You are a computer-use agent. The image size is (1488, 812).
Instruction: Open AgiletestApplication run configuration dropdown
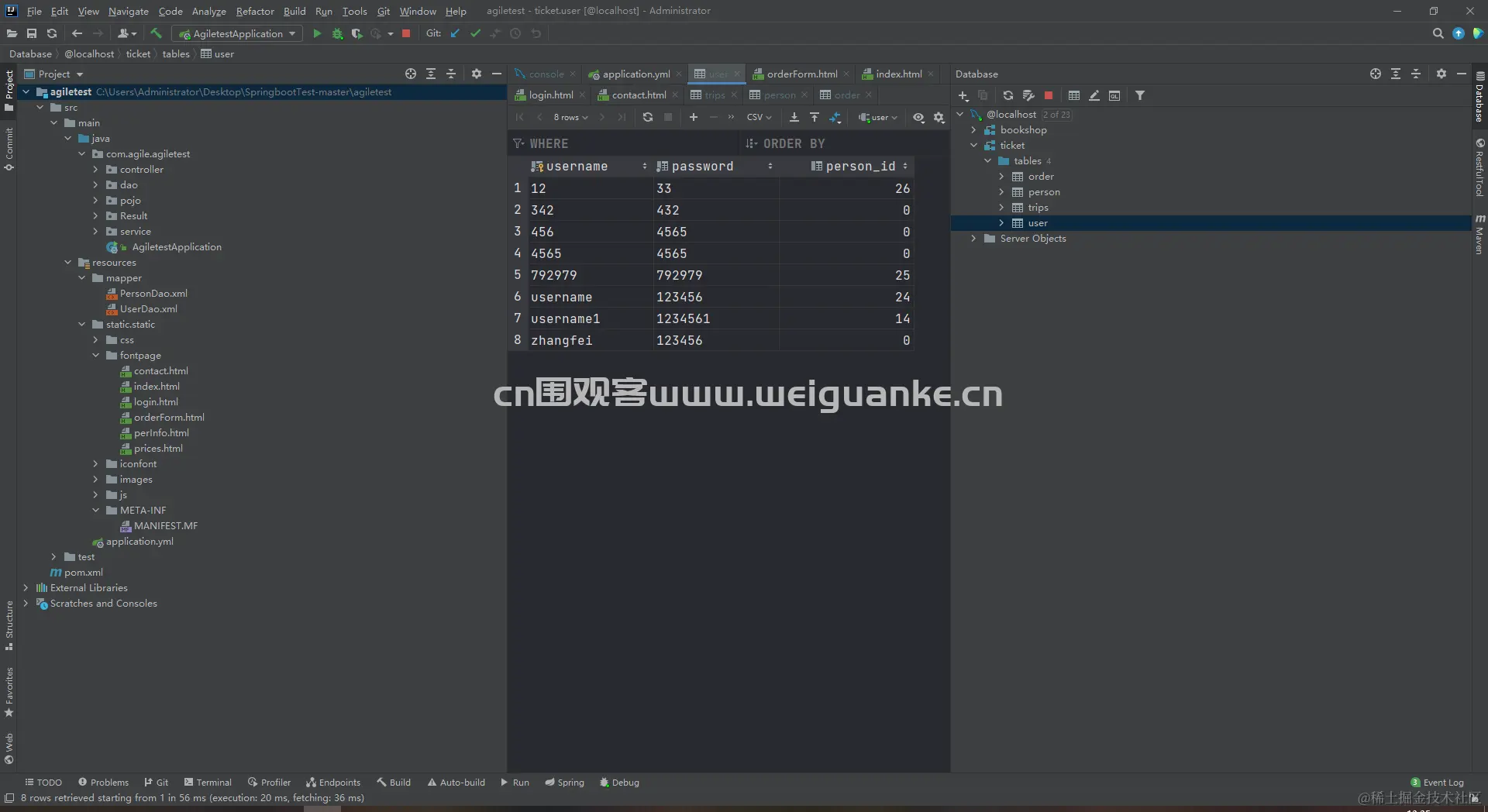238,33
